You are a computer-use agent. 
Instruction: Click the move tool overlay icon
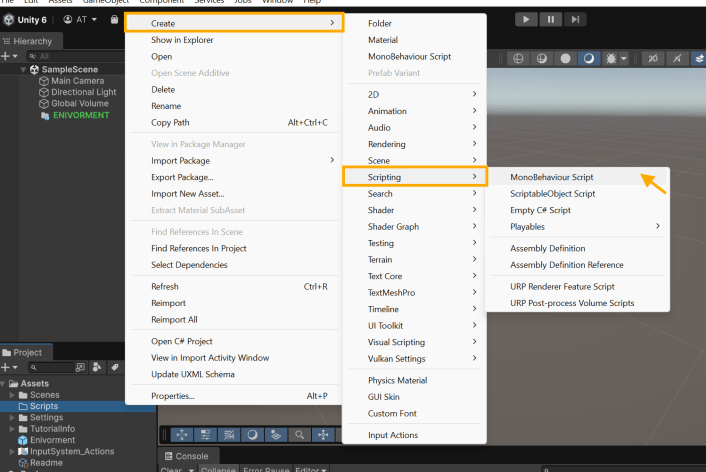tap(182, 435)
